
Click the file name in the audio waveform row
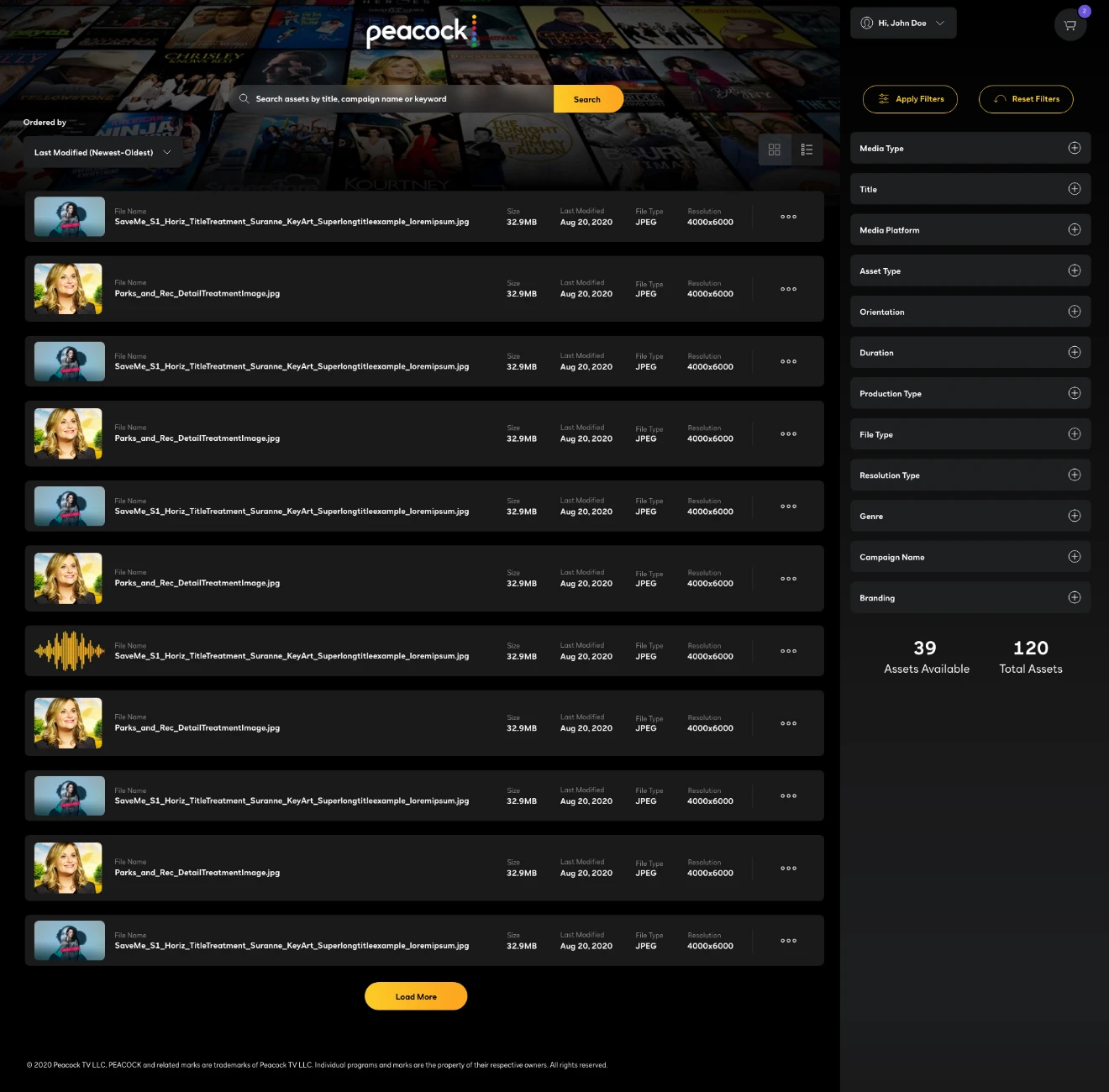pos(292,656)
